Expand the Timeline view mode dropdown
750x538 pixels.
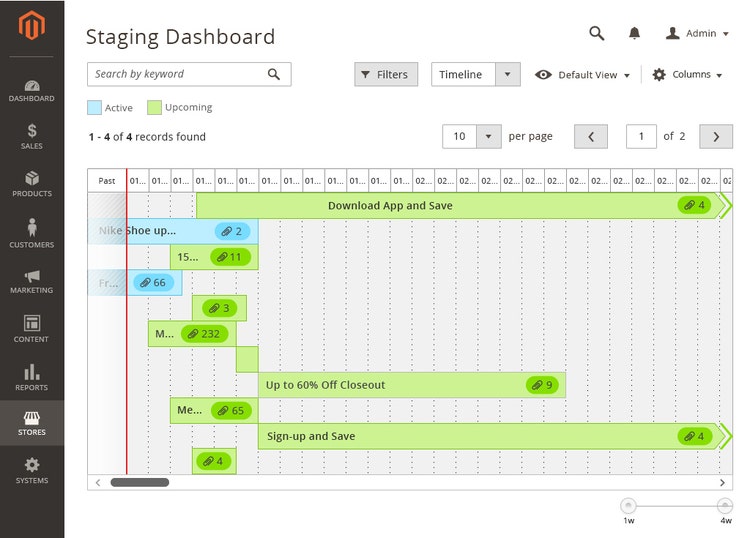coord(509,75)
